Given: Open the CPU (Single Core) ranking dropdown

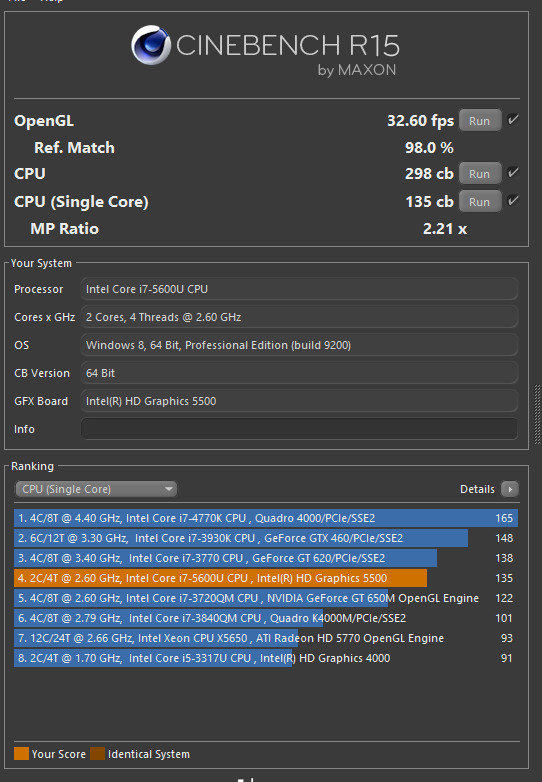Looking at the screenshot, I should (x=96, y=489).
